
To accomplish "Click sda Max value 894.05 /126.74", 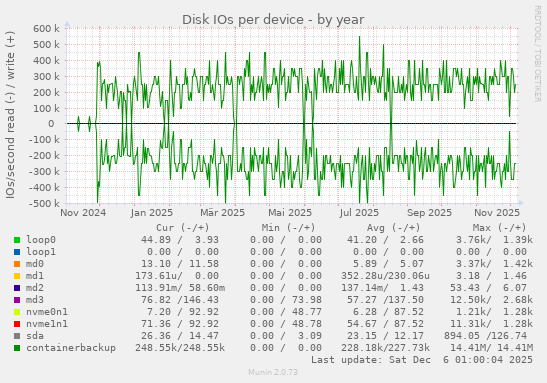I will pos(485,336).
